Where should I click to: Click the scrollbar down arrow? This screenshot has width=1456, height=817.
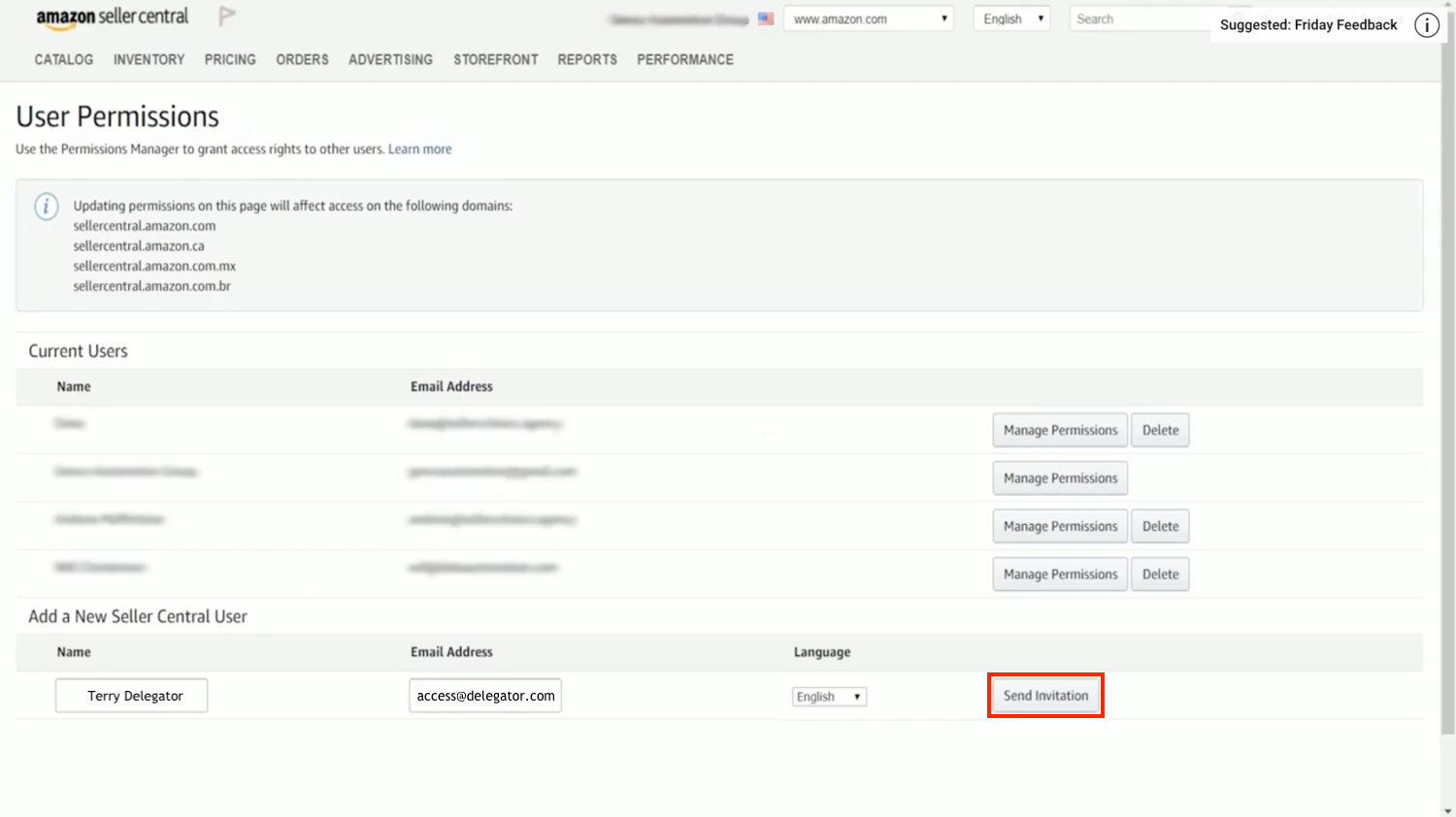click(x=1448, y=810)
